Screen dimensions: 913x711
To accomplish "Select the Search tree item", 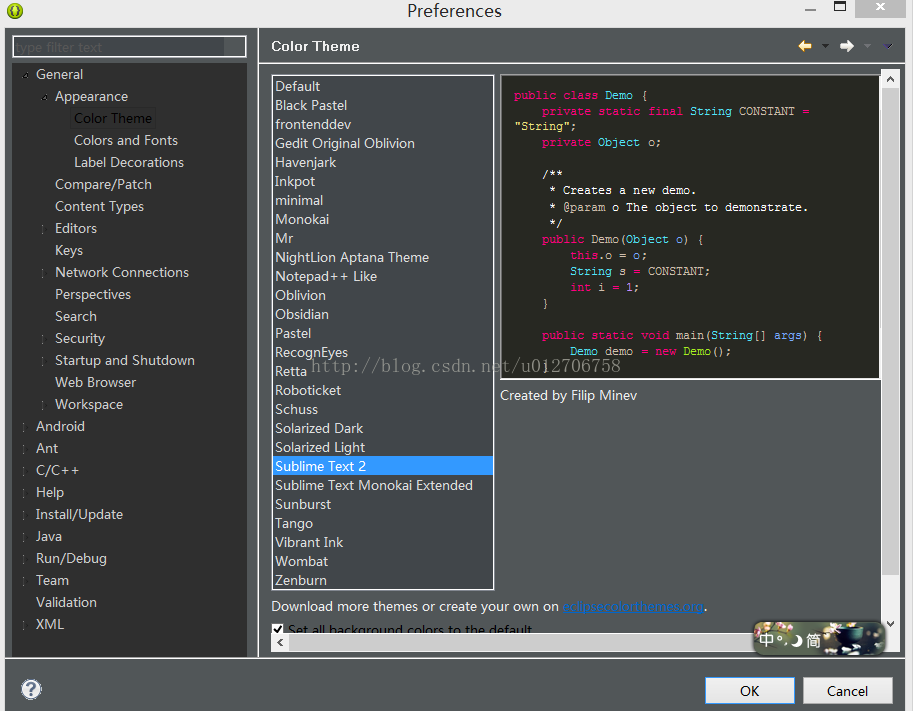I will [x=76, y=316].
